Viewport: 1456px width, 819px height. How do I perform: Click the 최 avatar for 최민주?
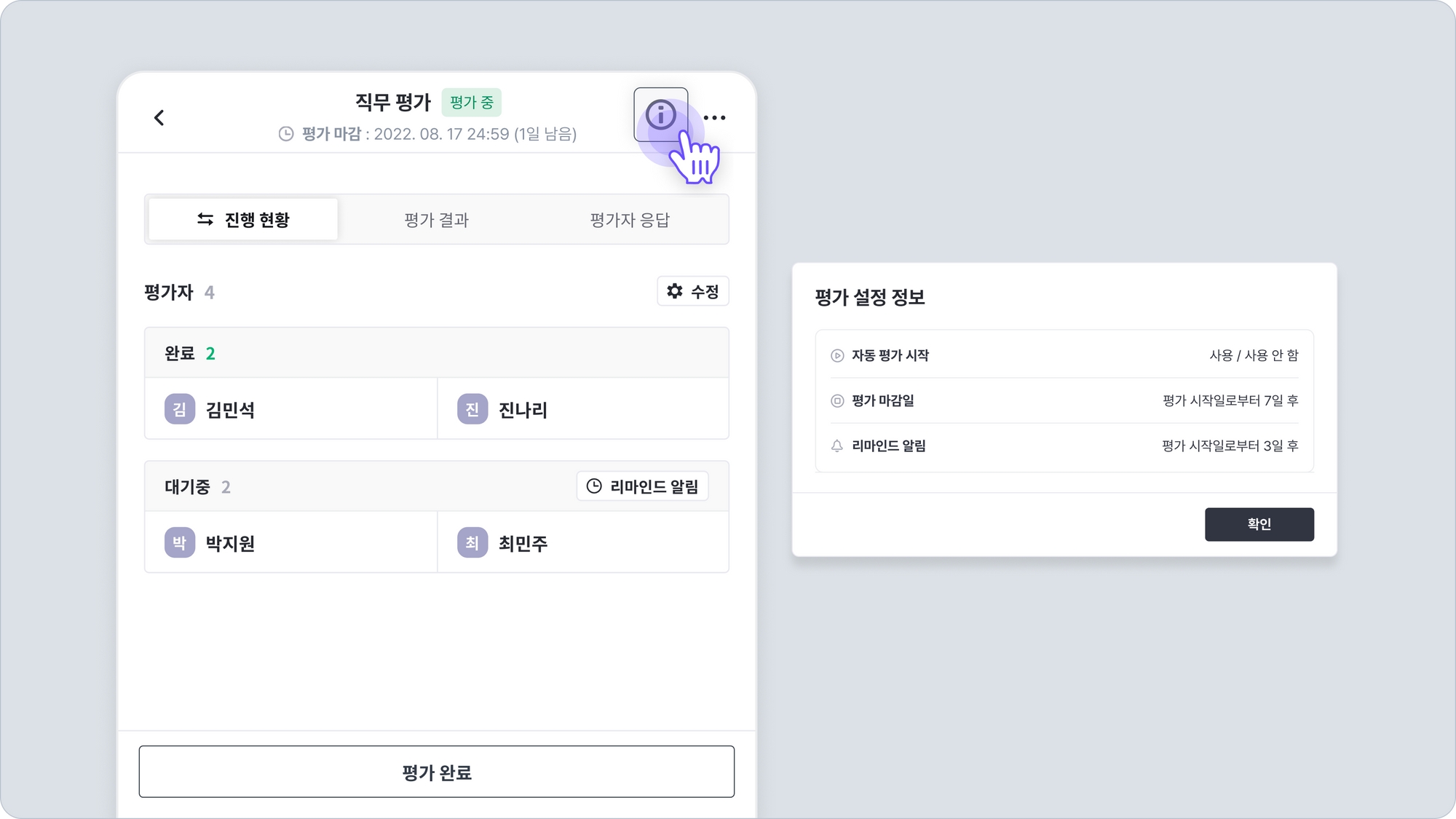coord(472,543)
